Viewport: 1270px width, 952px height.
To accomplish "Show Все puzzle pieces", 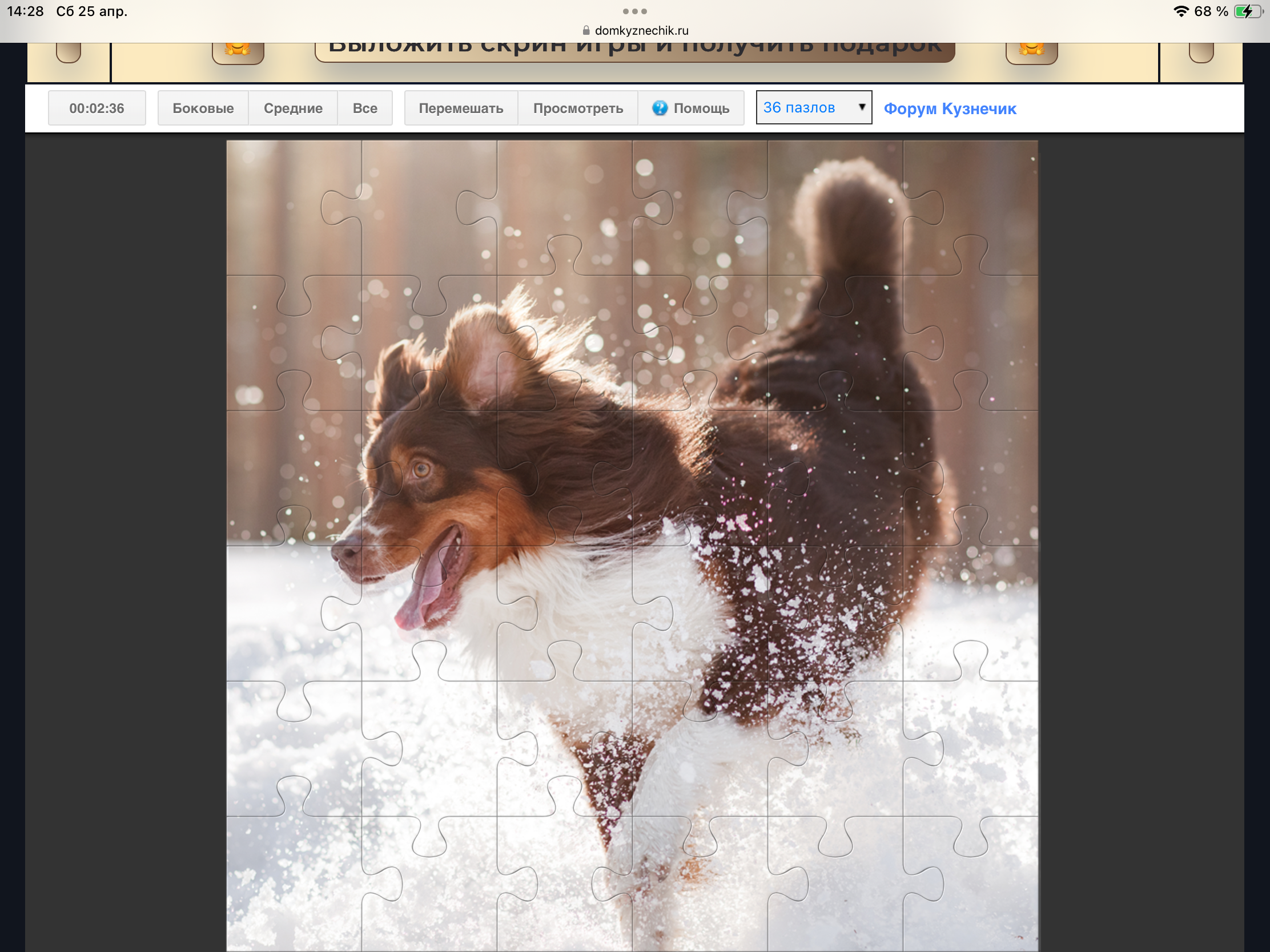I will tap(364, 108).
